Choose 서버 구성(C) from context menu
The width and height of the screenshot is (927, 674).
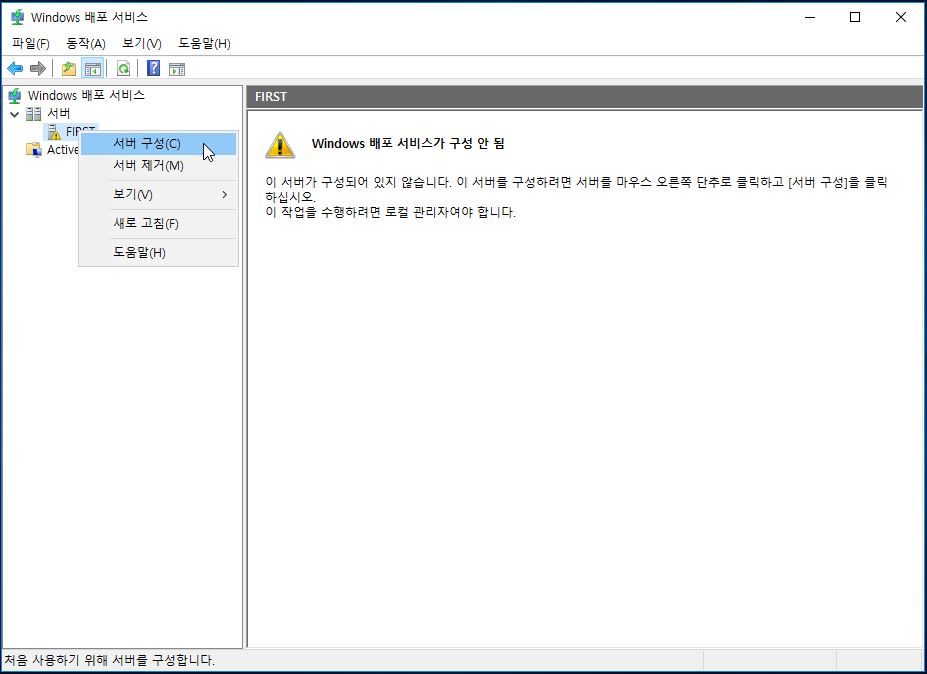click(158, 144)
